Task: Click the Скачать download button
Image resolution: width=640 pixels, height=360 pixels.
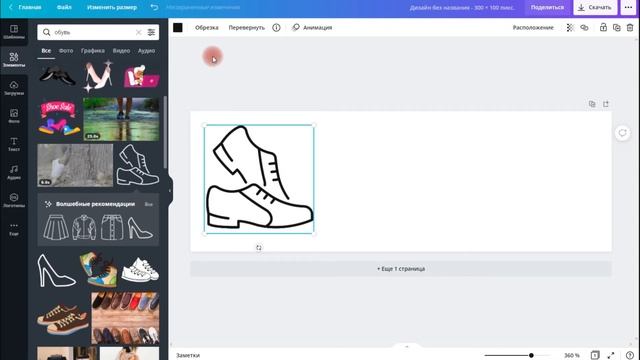Action: click(x=595, y=7)
